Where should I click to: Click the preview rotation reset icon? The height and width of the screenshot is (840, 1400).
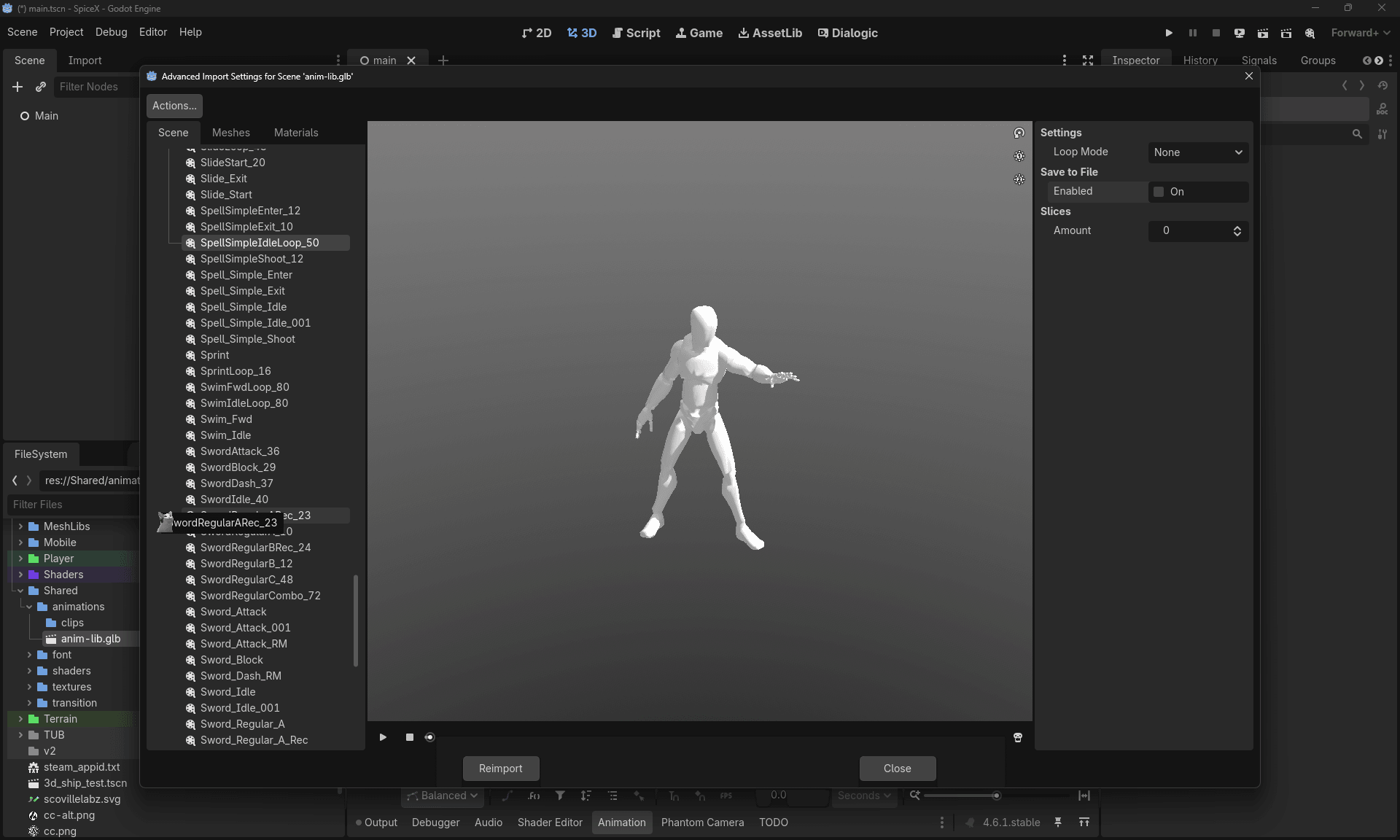[1019, 133]
